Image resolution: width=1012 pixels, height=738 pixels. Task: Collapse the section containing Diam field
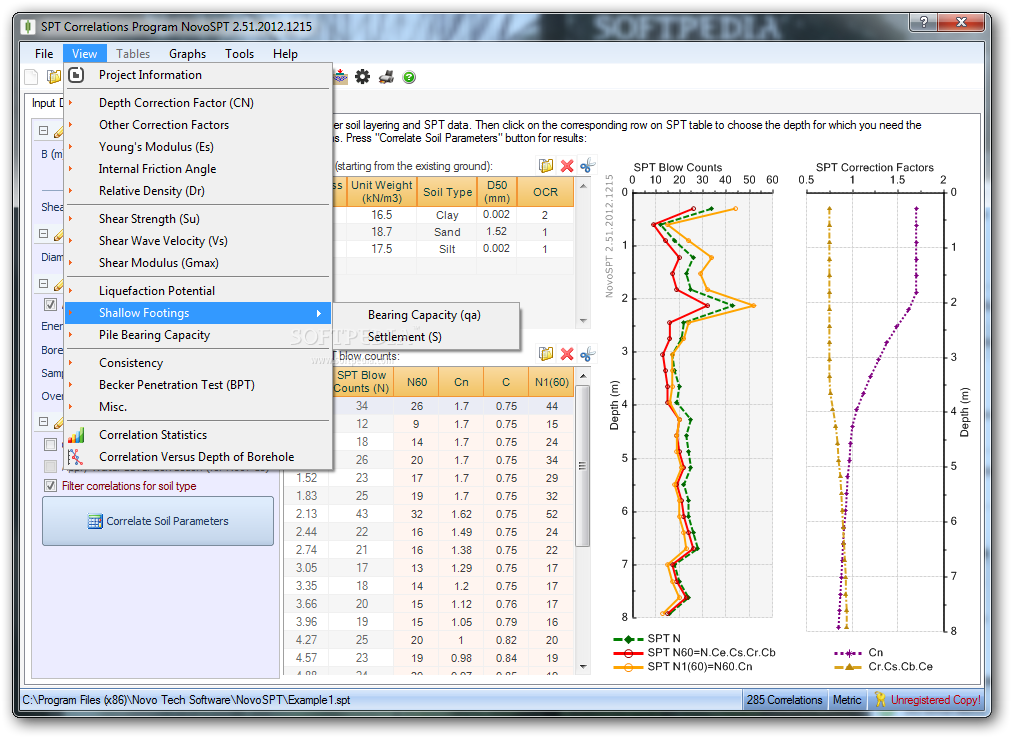tap(43, 234)
